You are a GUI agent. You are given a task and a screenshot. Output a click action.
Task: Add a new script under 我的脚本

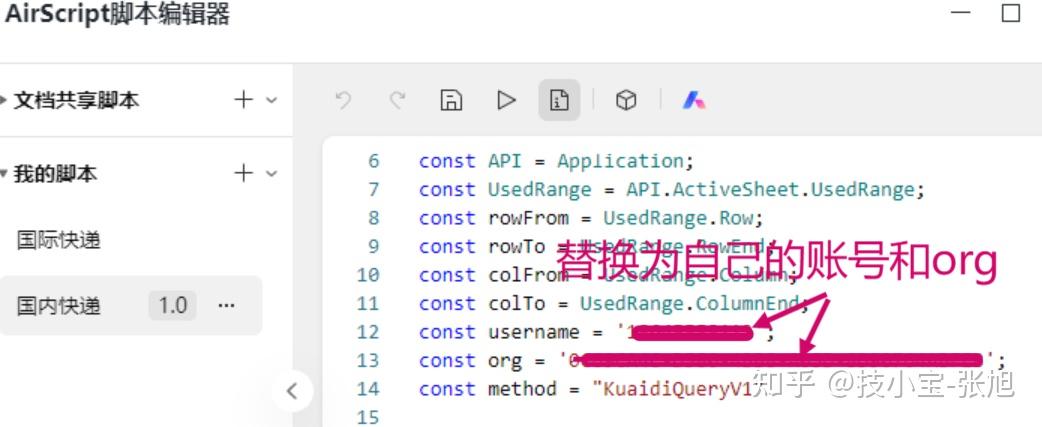(x=244, y=173)
